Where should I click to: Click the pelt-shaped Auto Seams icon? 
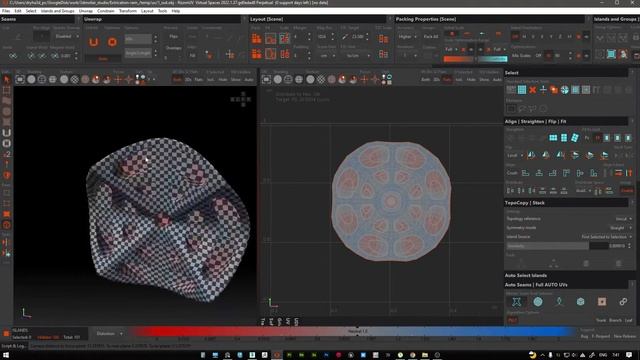(516, 302)
